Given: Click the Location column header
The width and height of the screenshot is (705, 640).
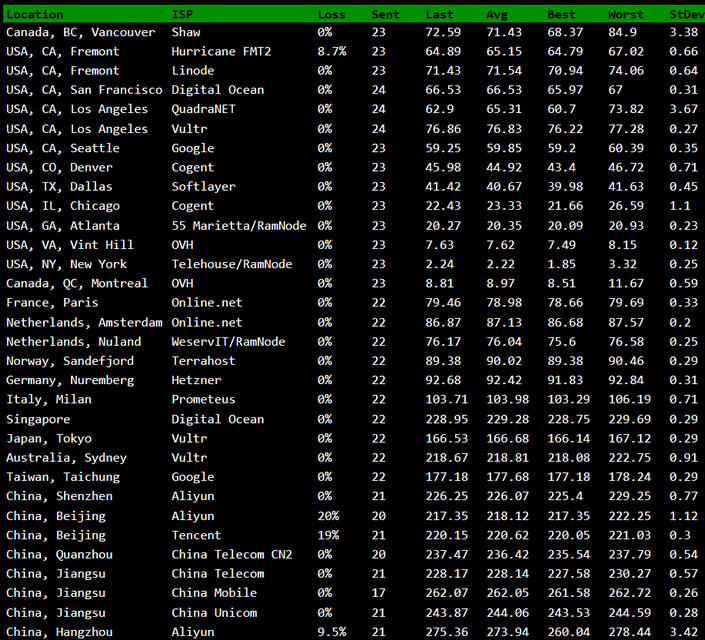Looking at the screenshot, I should (x=35, y=14).
